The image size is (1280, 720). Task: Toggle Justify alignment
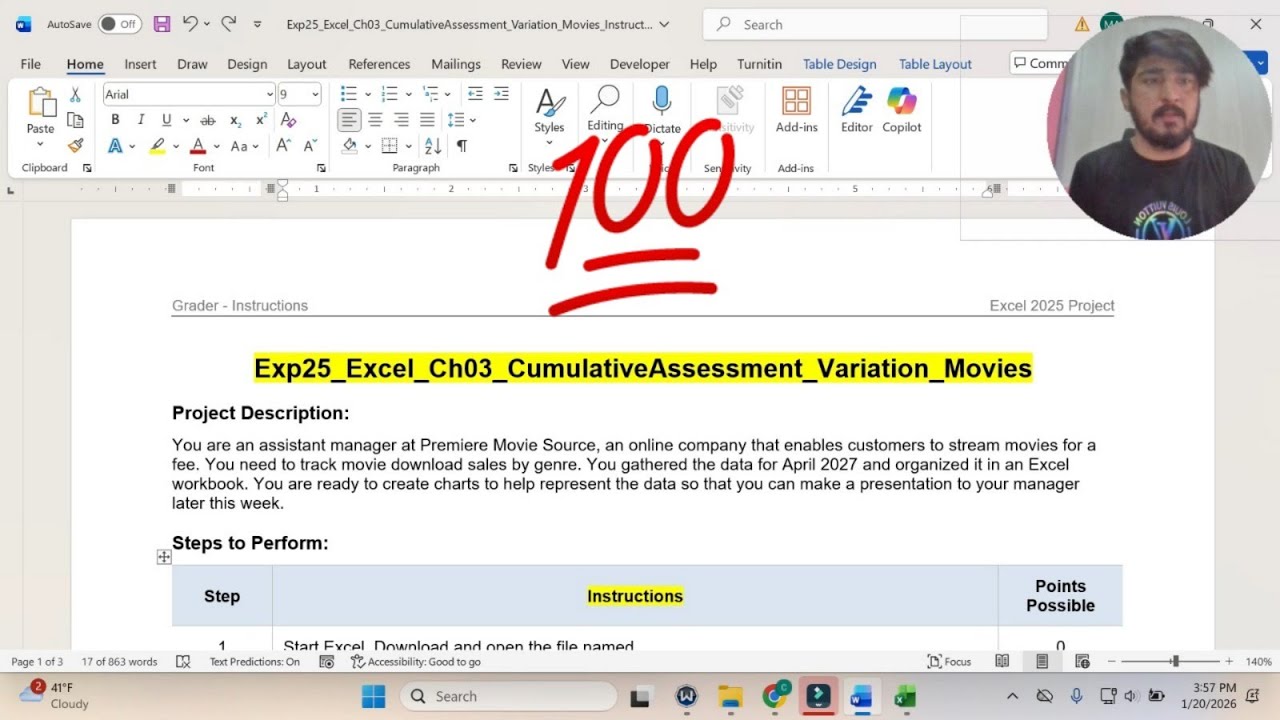point(427,120)
